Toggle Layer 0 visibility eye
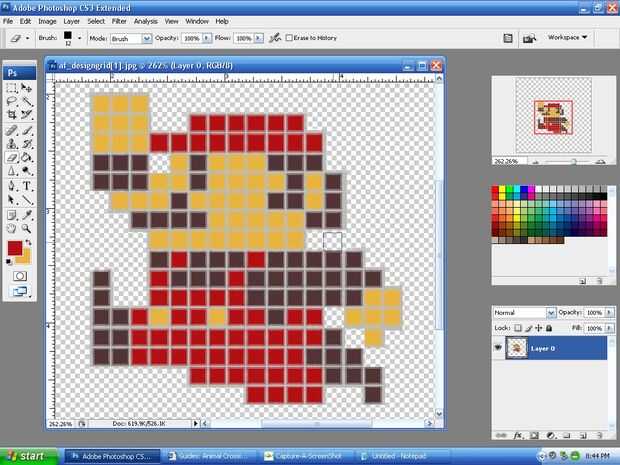620x465 pixels. tap(498, 348)
